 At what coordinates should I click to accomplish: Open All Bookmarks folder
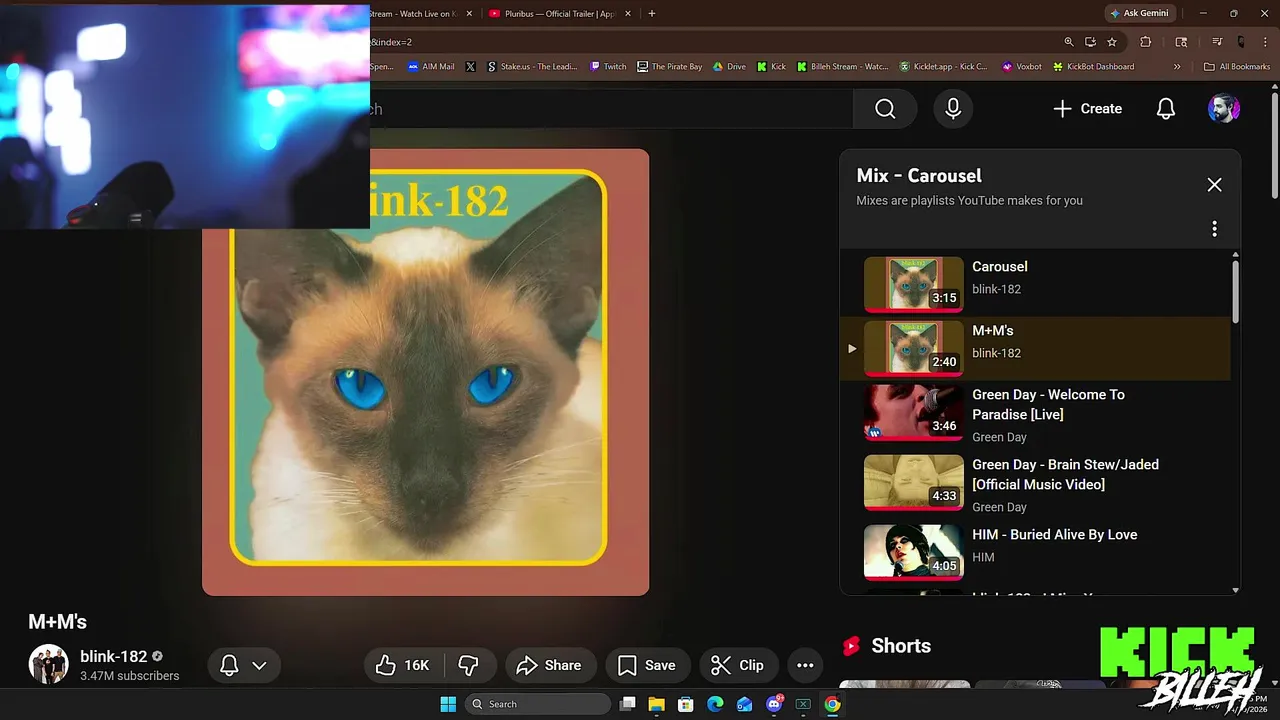click(1237, 67)
